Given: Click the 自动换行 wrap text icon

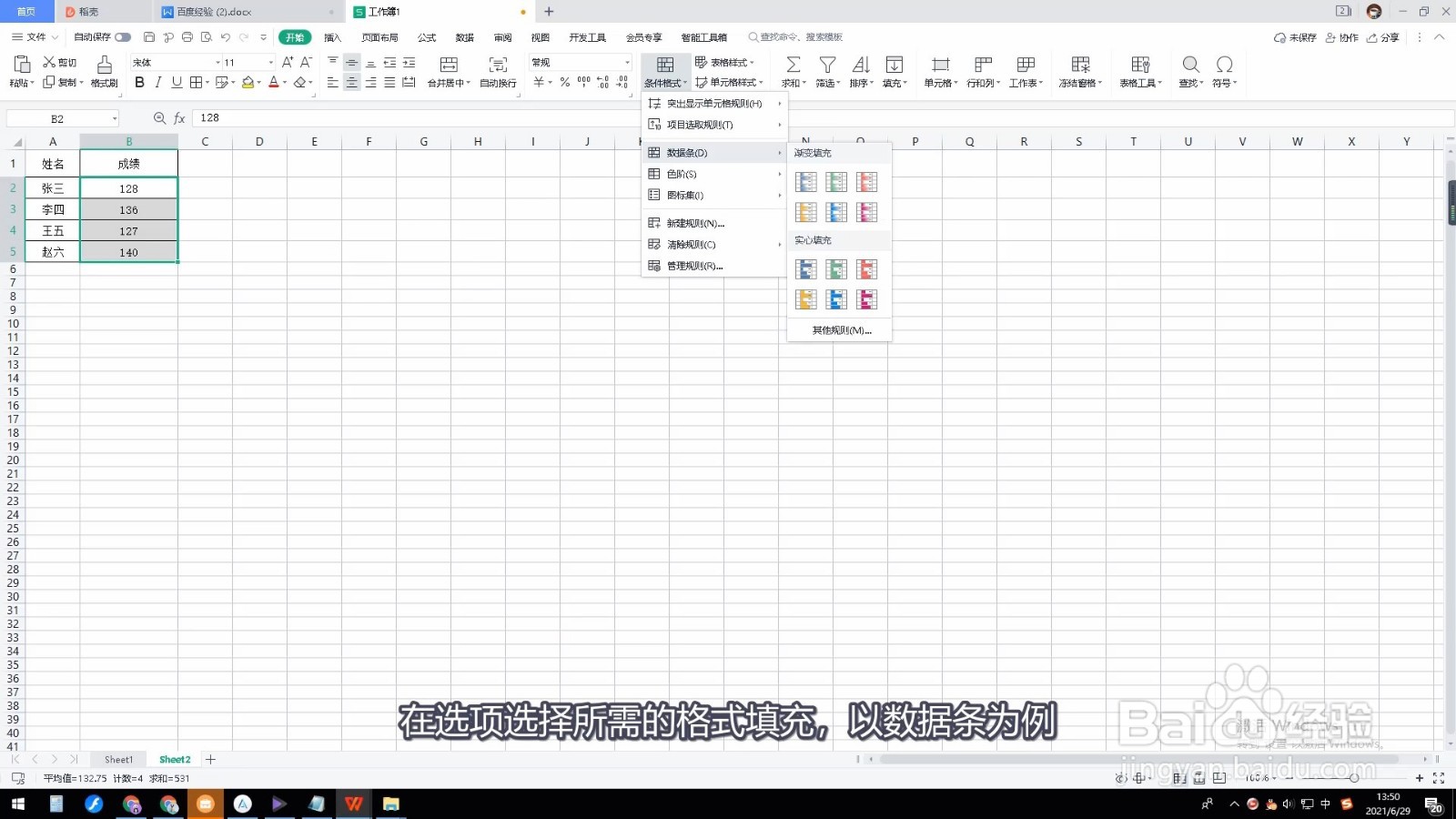Looking at the screenshot, I should pyautogui.click(x=498, y=65).
